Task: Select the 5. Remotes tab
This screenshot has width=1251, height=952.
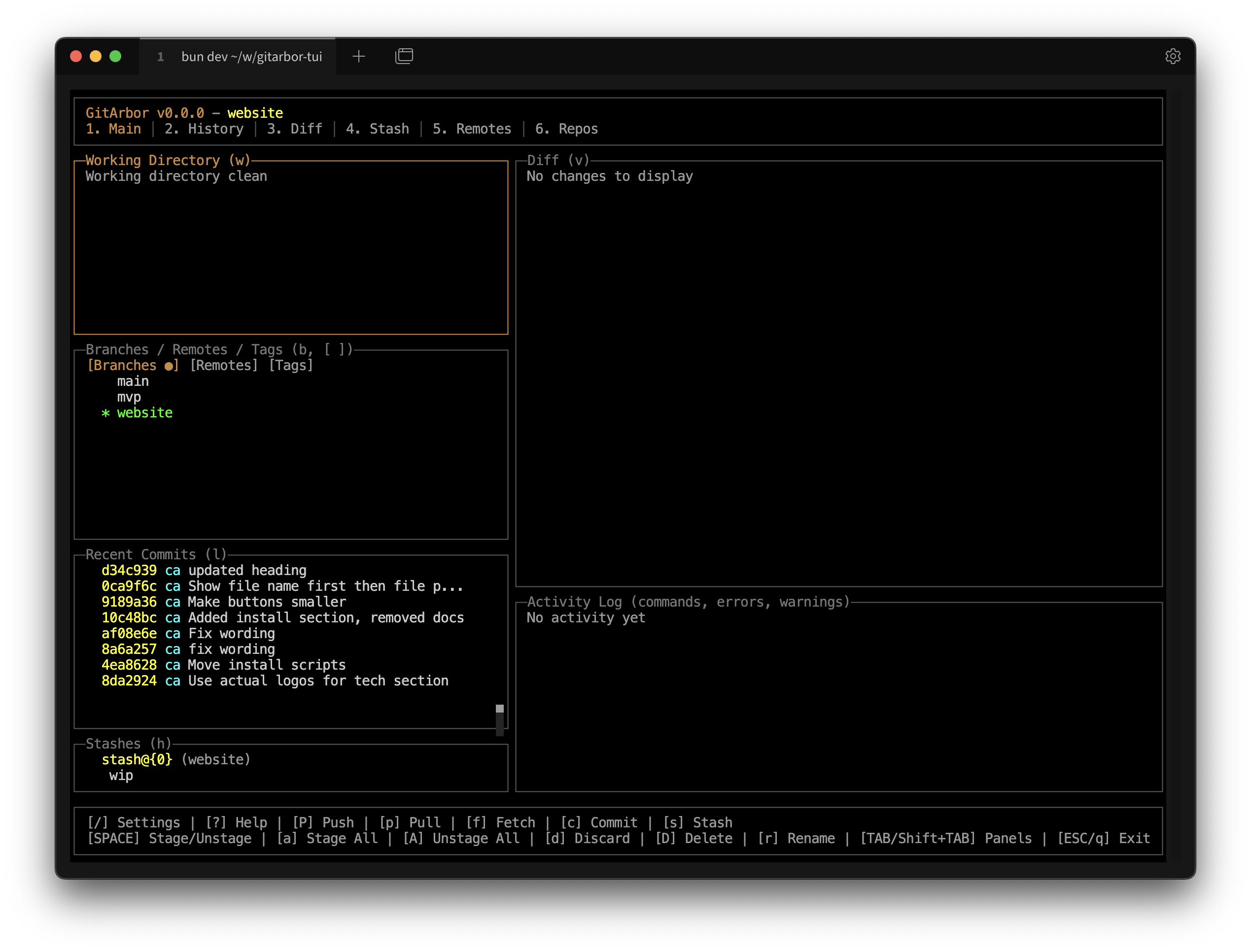Action: coord(472,129)
